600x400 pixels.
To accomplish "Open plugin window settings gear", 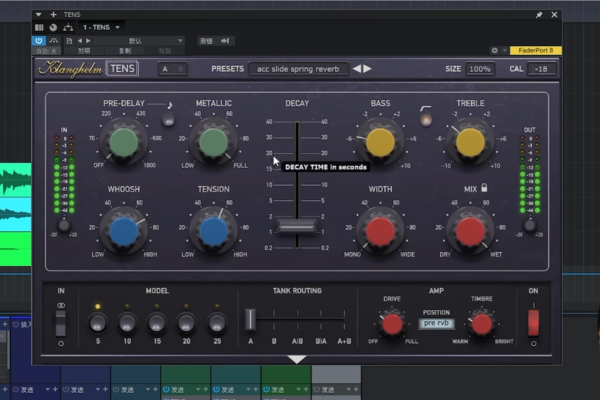I will (x=494, y=51).
